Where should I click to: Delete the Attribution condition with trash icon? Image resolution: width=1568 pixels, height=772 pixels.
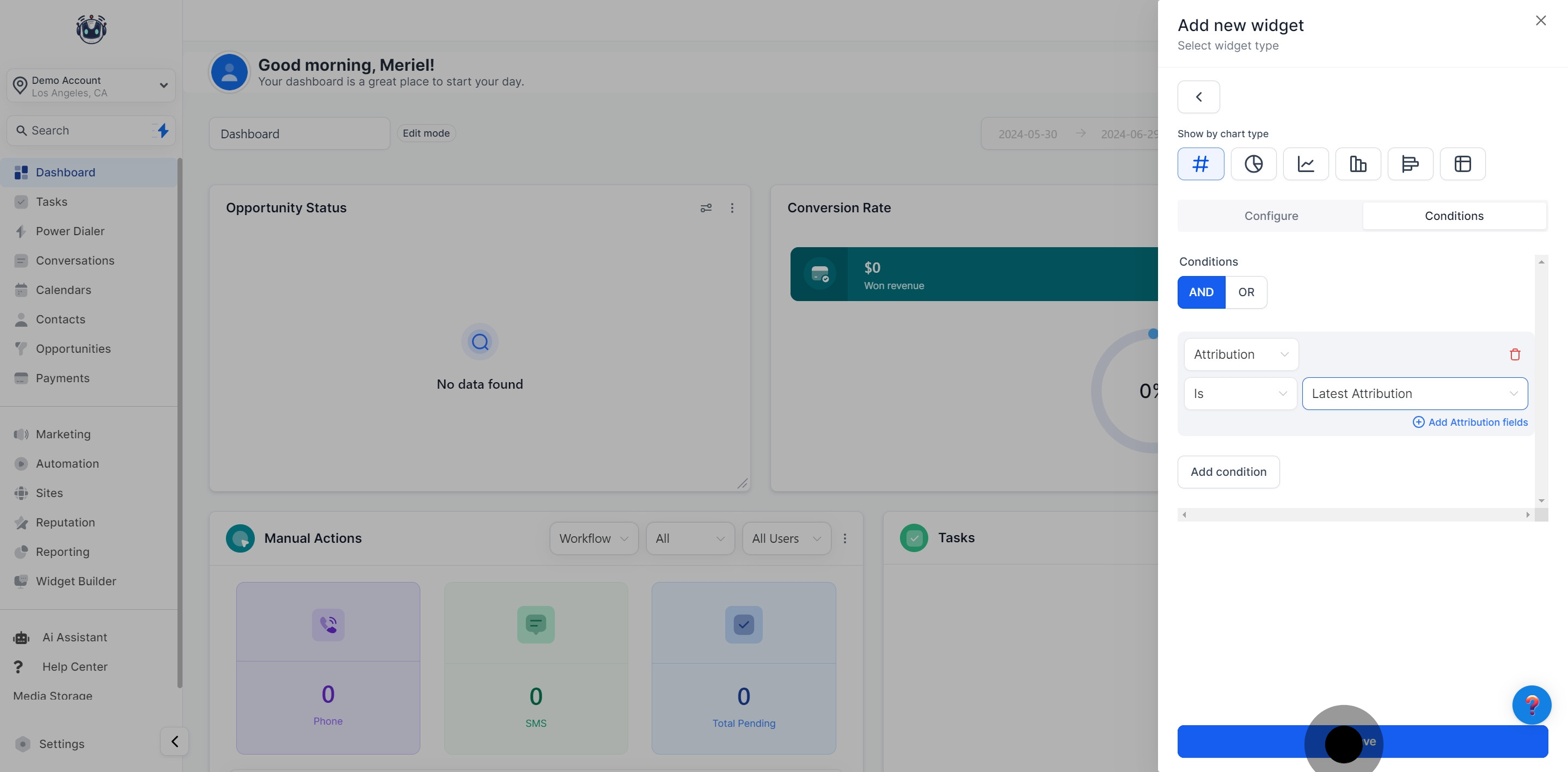coord(1515,354)
